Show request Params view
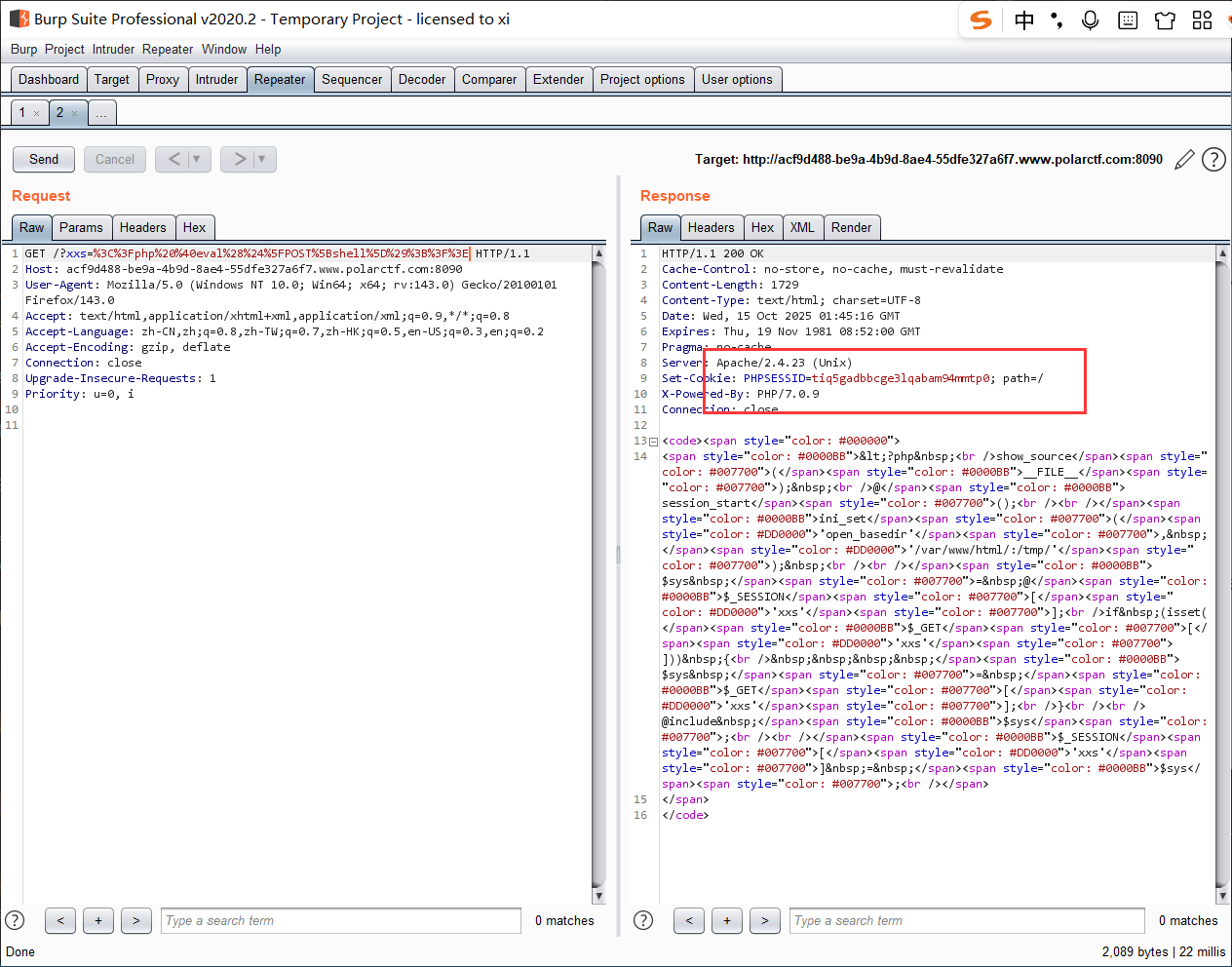 coord(81,227)
